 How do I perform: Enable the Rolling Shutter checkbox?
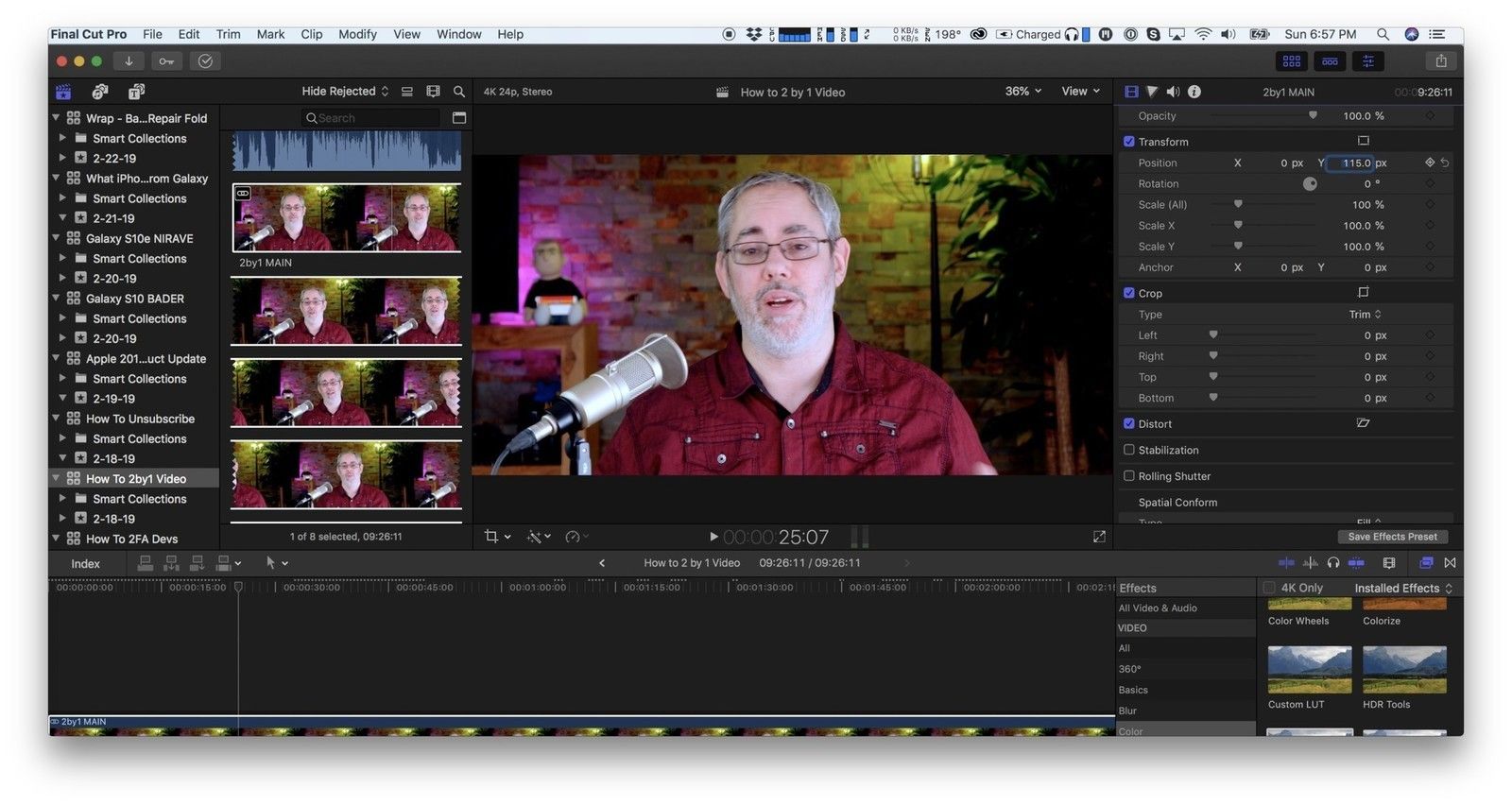pyautogui.click(x=1128, y=476)
